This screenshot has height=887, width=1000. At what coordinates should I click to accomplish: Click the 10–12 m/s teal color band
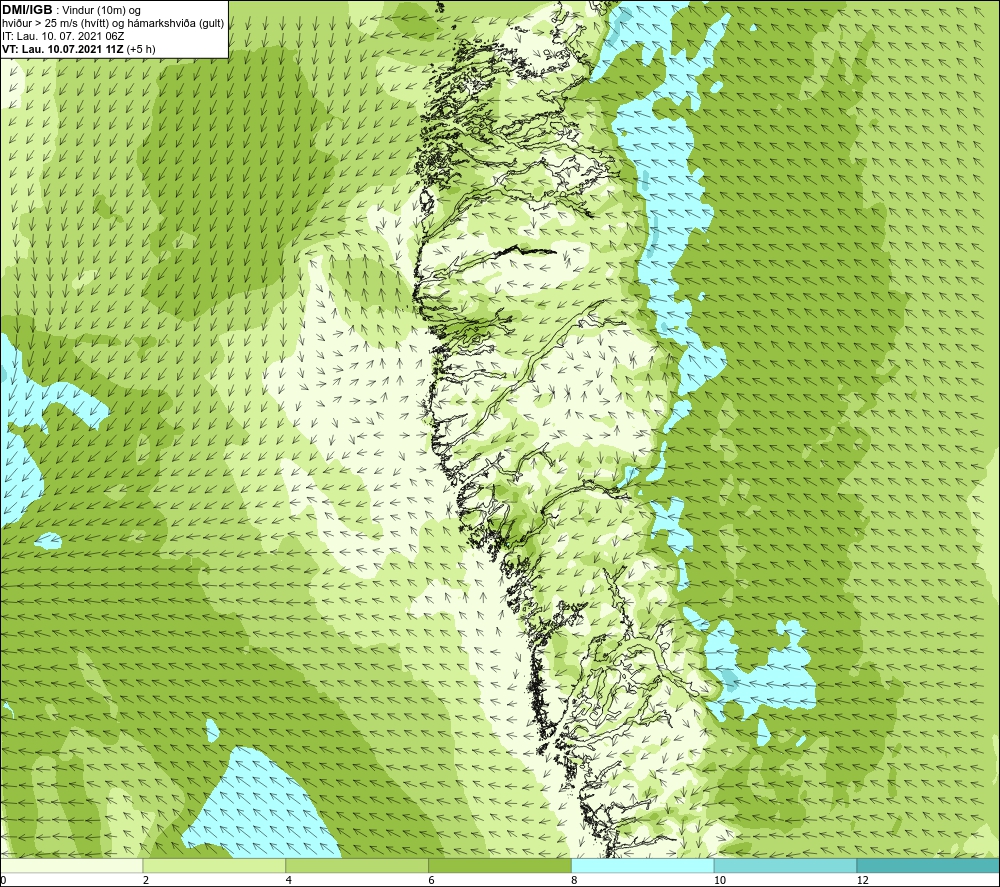coord(786,865)
